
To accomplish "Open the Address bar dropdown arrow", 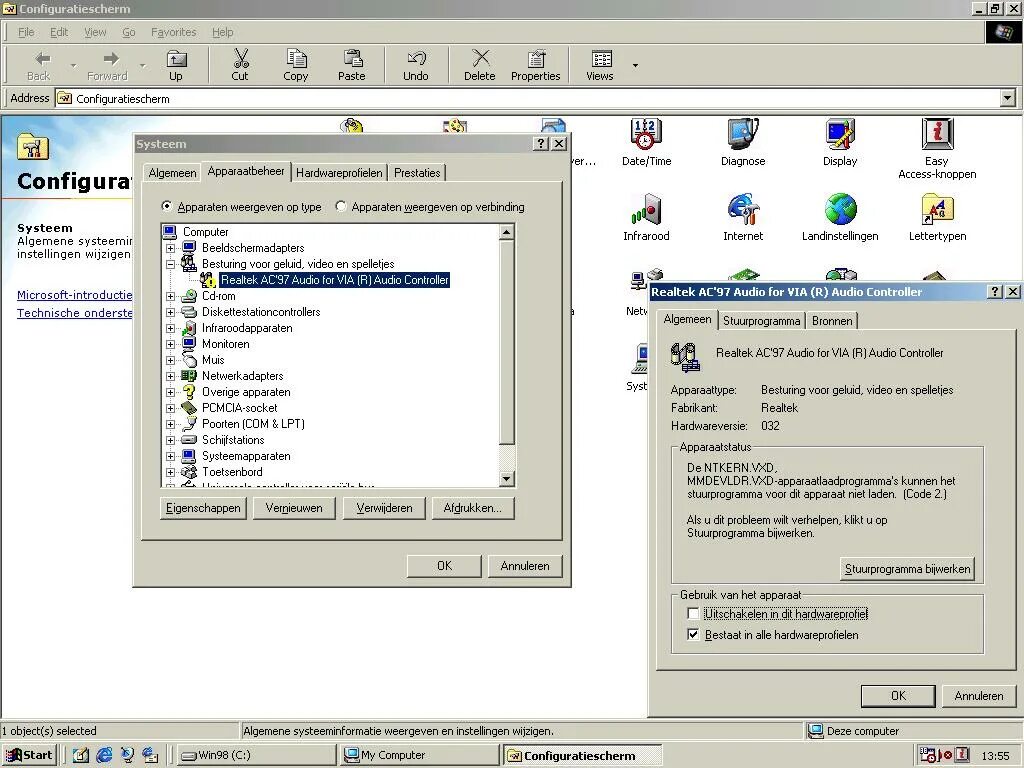I will (x=1008, y=99).
